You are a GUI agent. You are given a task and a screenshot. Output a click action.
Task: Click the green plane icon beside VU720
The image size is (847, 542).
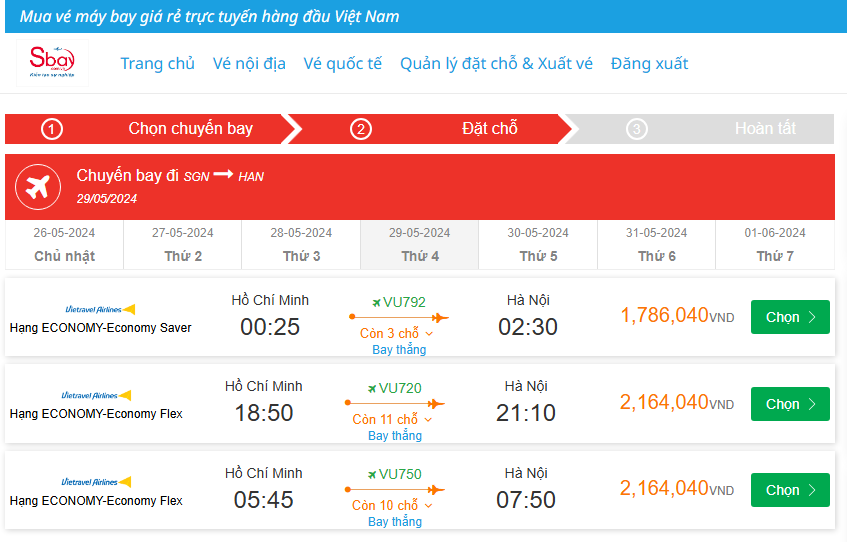tap(373, 388)
